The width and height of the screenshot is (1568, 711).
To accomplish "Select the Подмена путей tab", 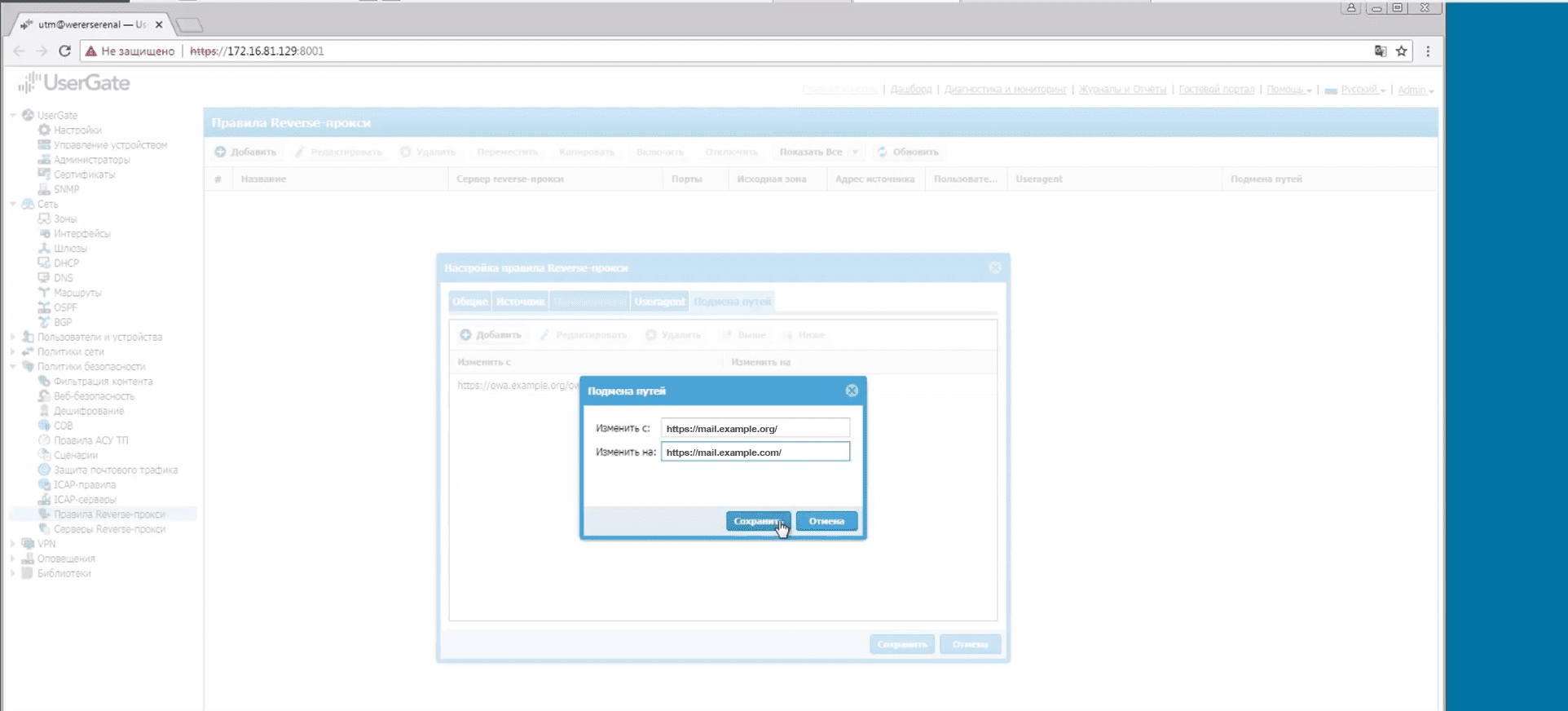I will pyautogui.click(x=732, y=302).
